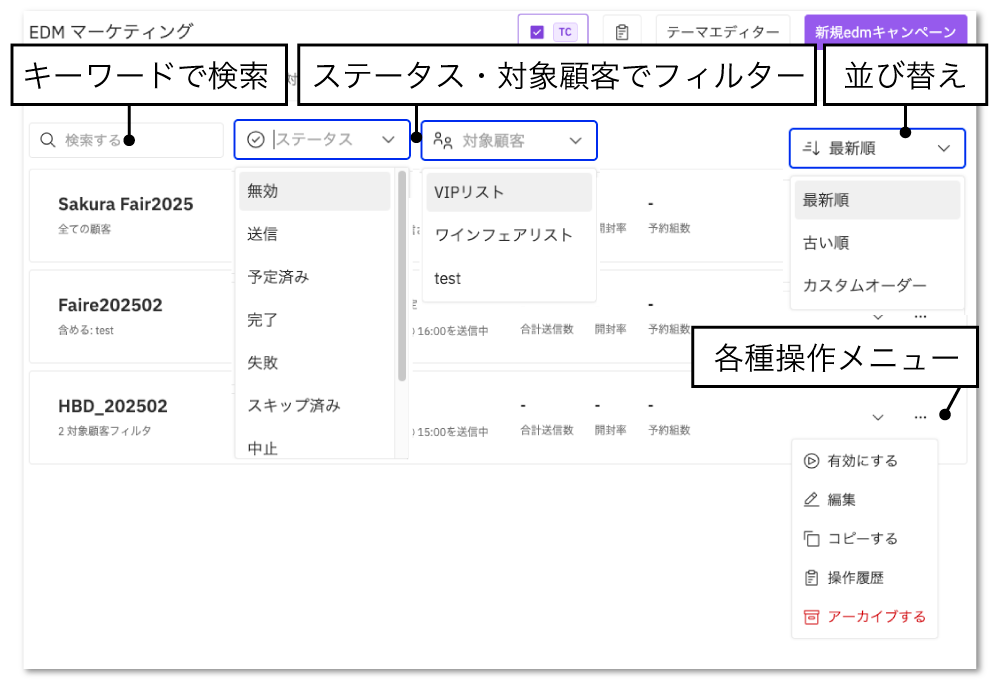Choose test customer segment
Screen dimensions: 1000x680
pos(509,278)
